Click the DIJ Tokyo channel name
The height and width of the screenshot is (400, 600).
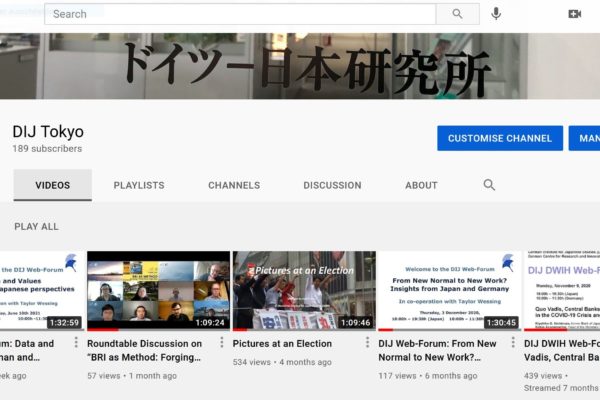click(x=48, y=132)
